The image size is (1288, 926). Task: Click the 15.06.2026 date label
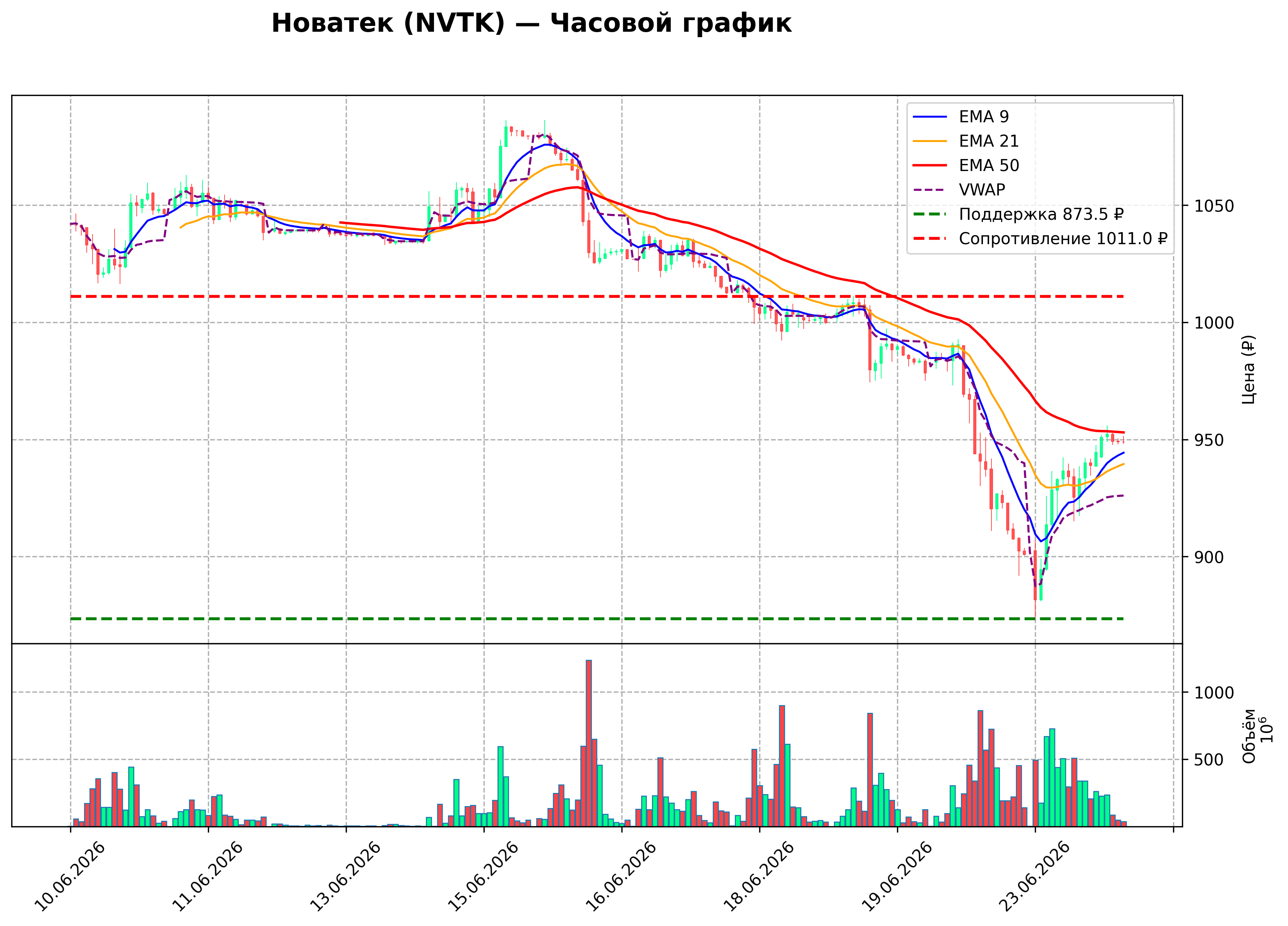point(483,876)
